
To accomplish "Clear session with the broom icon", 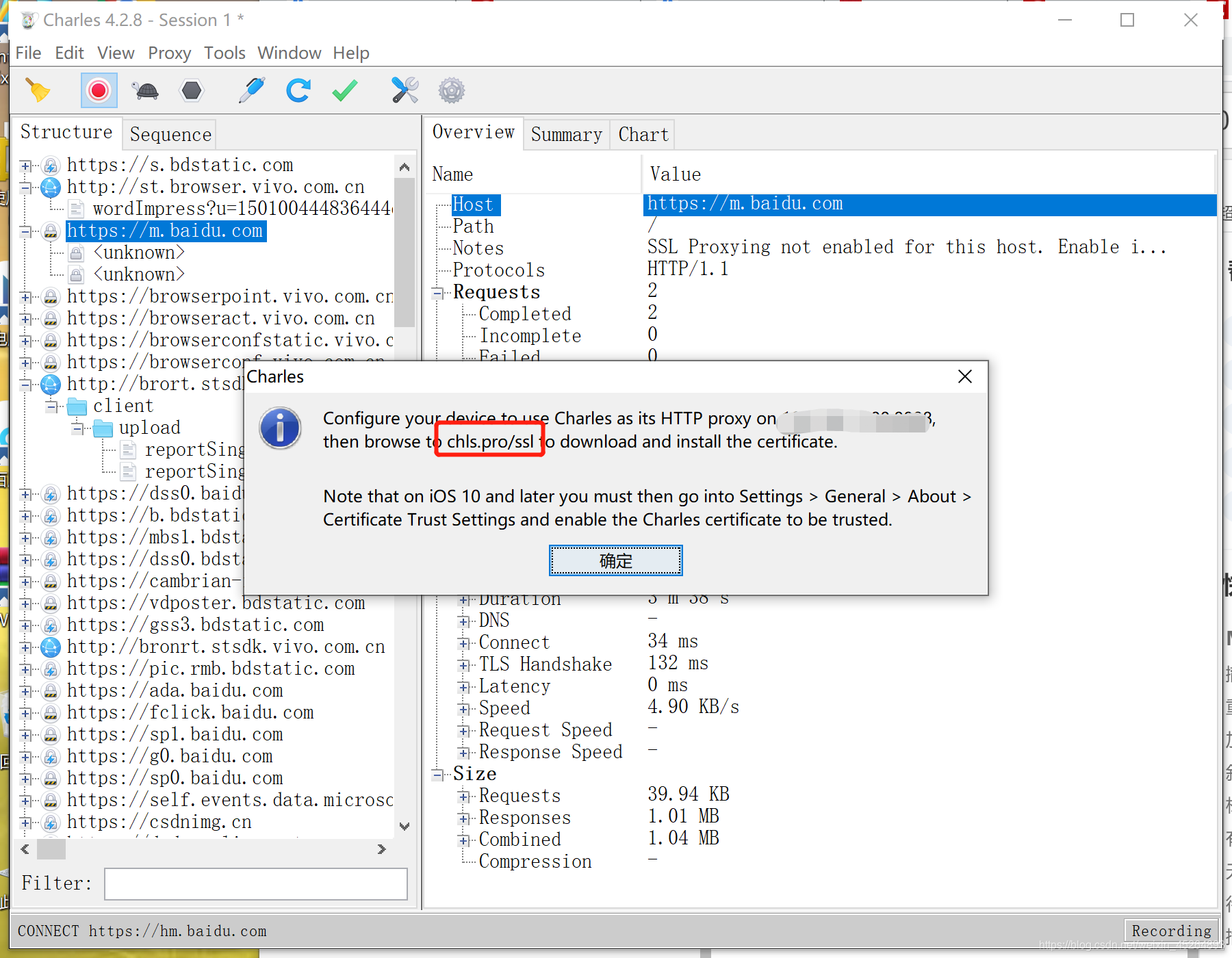I will coord(38,90).
